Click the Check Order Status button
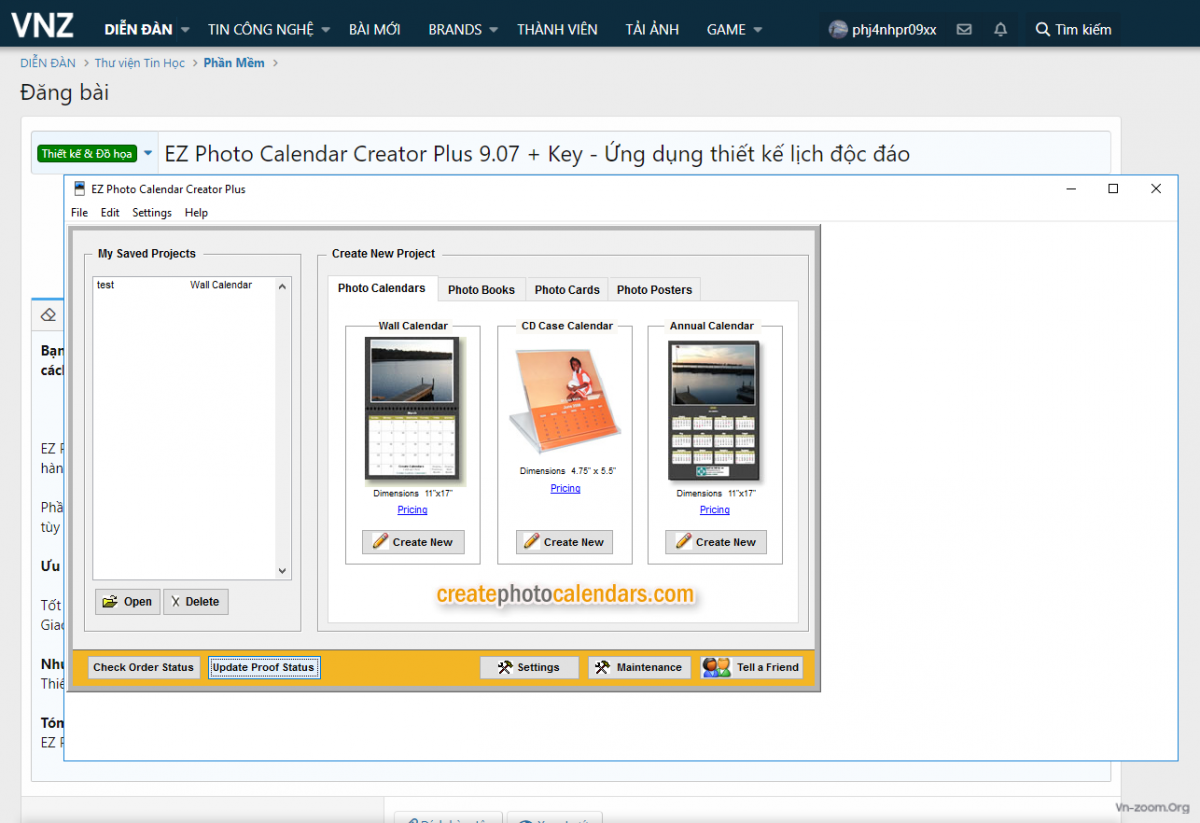Viewport: 1200px width, 823px height. 143,667
